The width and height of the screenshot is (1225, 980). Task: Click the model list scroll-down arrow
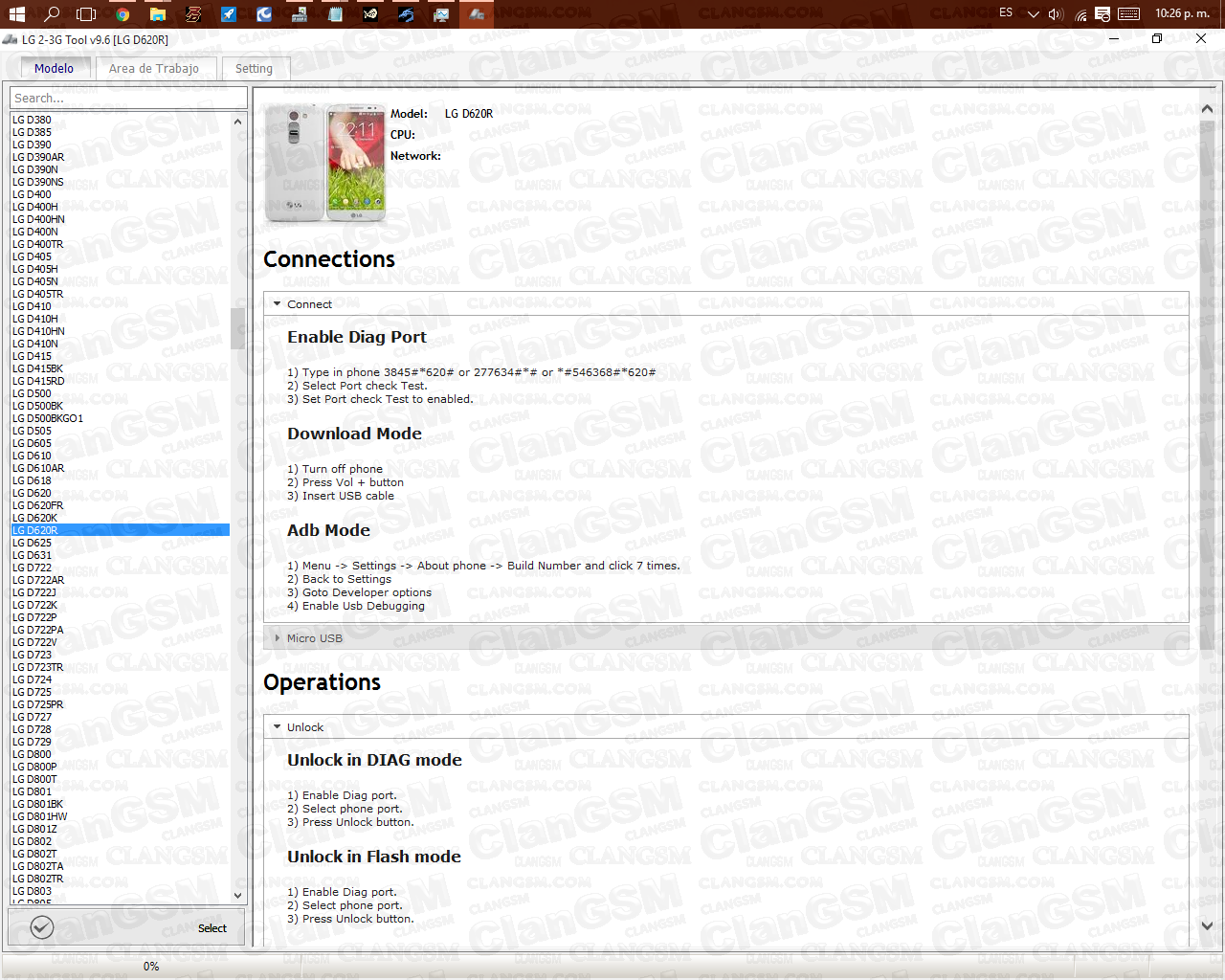238,895
